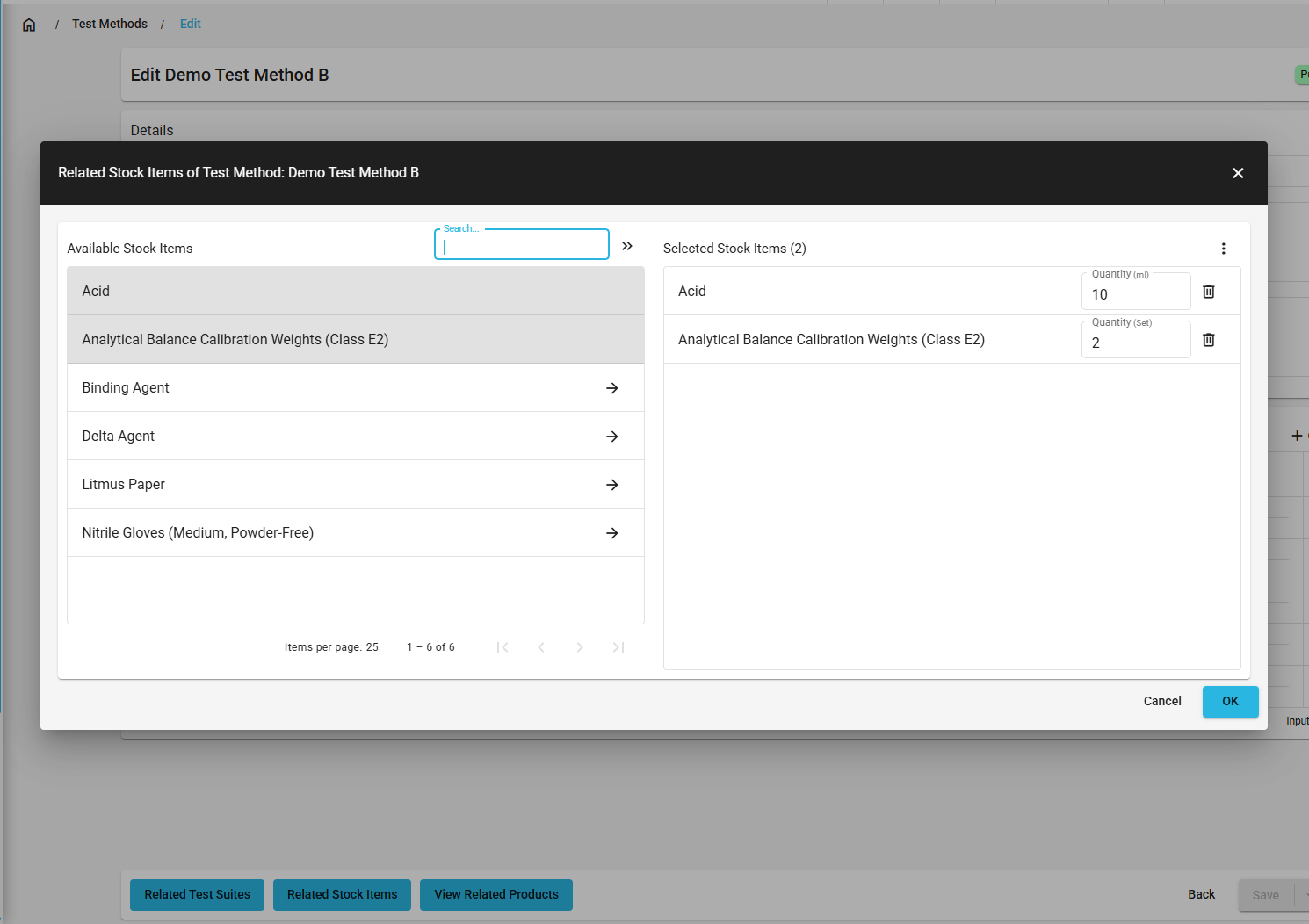Select Acid in Available Stock Items
The image size is (1309, 924).
pos(356,291)
